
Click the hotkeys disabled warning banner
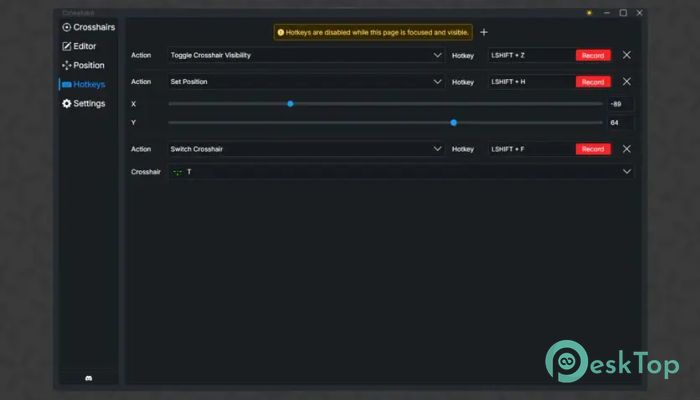373,32
